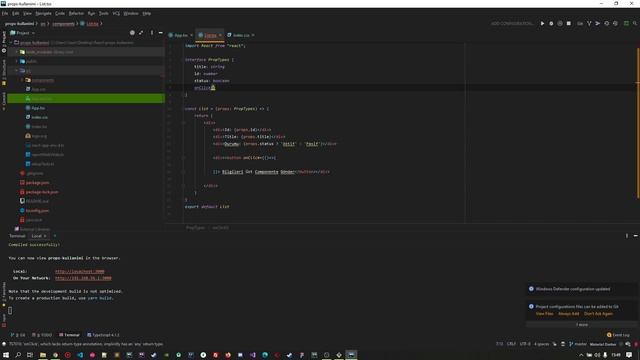
Task: Open the VCS menu
Action: pos(116,13)
